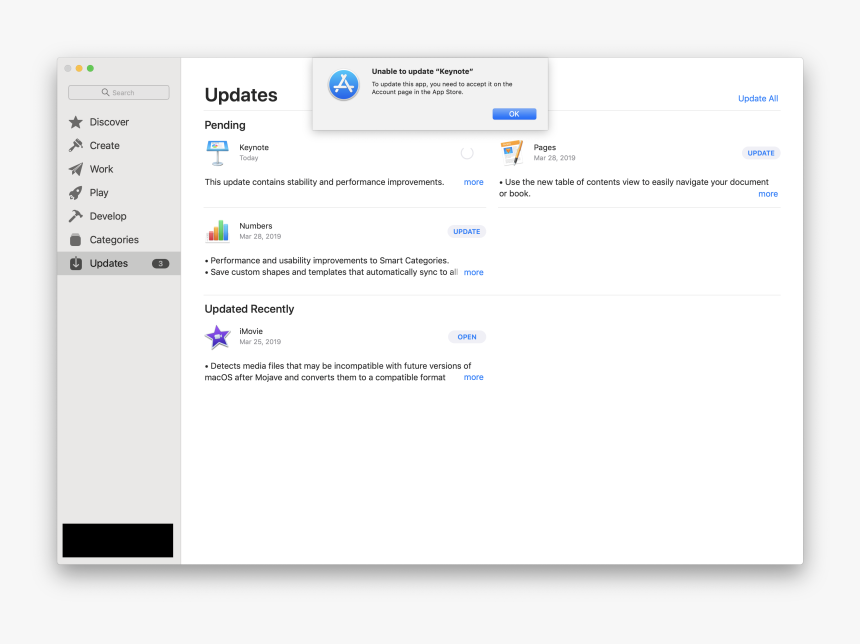
Task: Expand iMovie update notes with more
Action: click(x=473, y=377)
